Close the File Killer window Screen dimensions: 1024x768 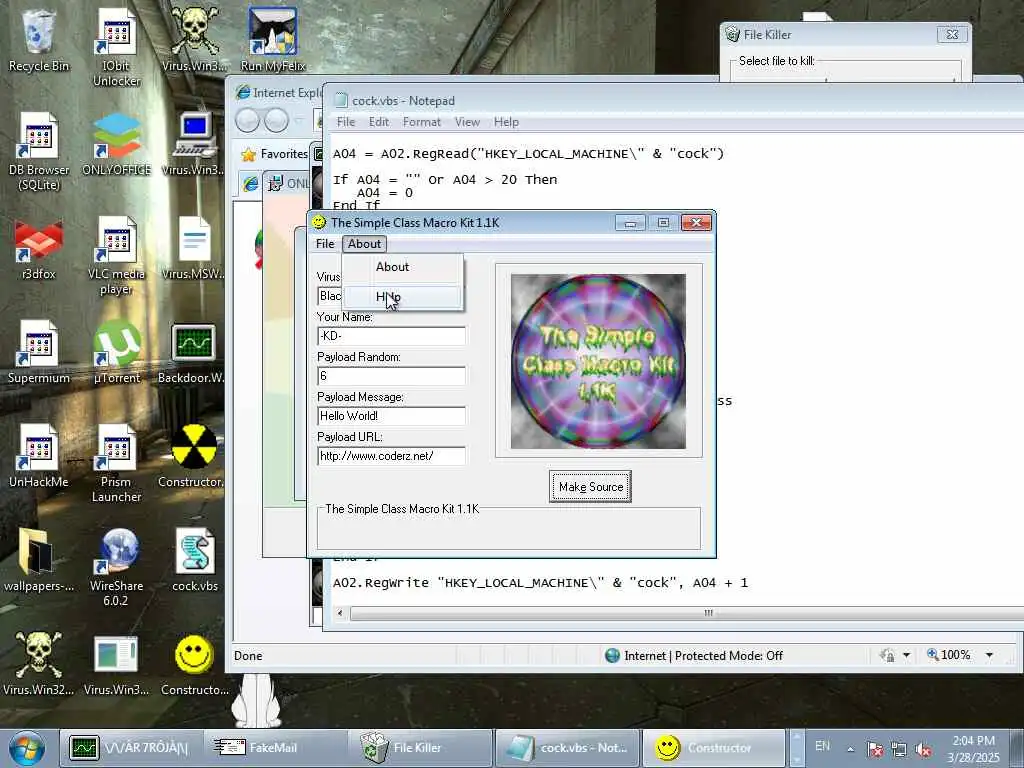(x=952, y=35)
